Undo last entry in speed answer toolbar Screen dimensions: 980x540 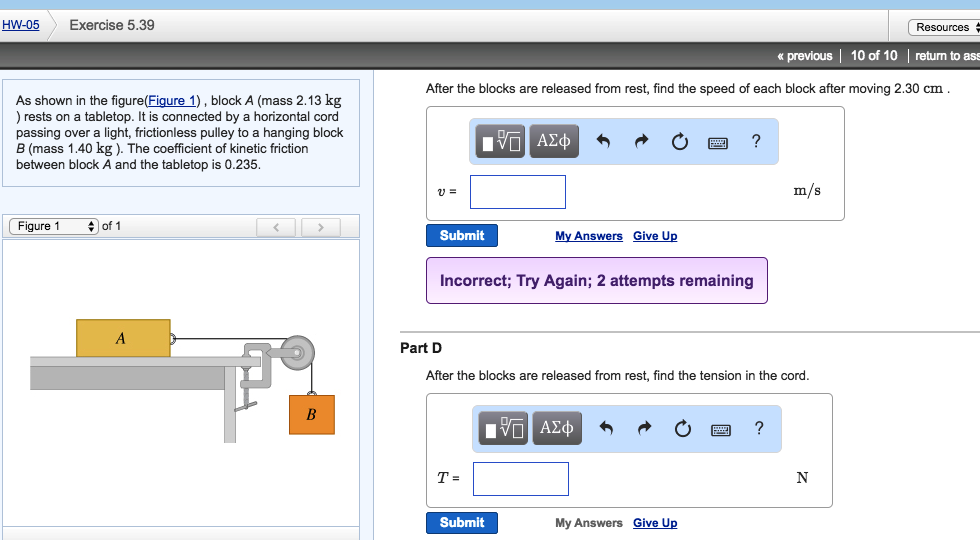603,141
